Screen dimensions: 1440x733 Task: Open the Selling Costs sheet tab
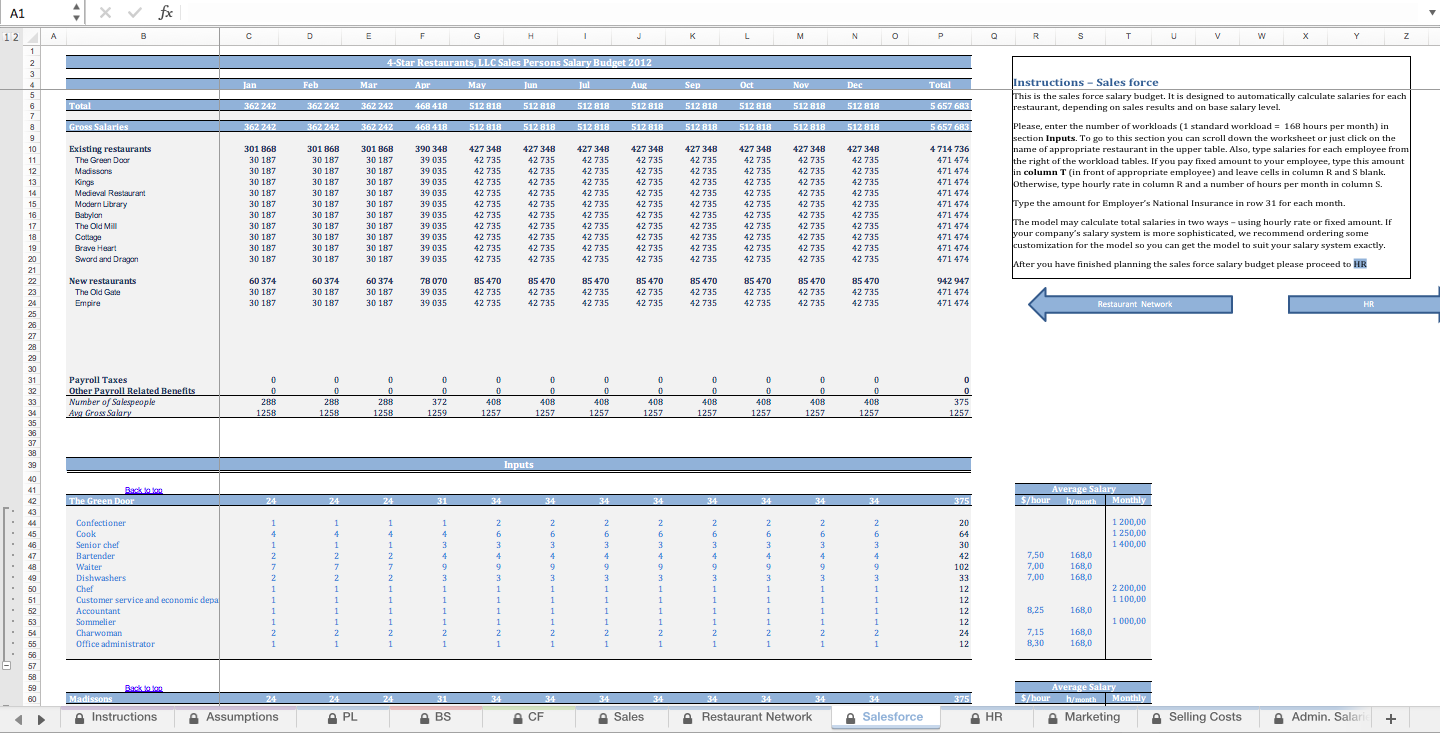click(x=1197, y=717)
